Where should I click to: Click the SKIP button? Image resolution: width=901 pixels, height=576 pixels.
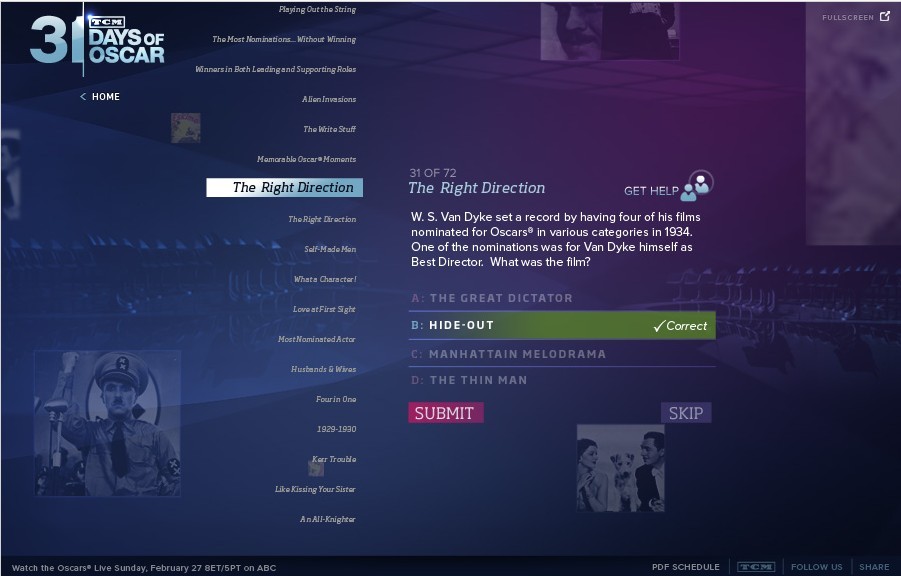coord(686,413)
